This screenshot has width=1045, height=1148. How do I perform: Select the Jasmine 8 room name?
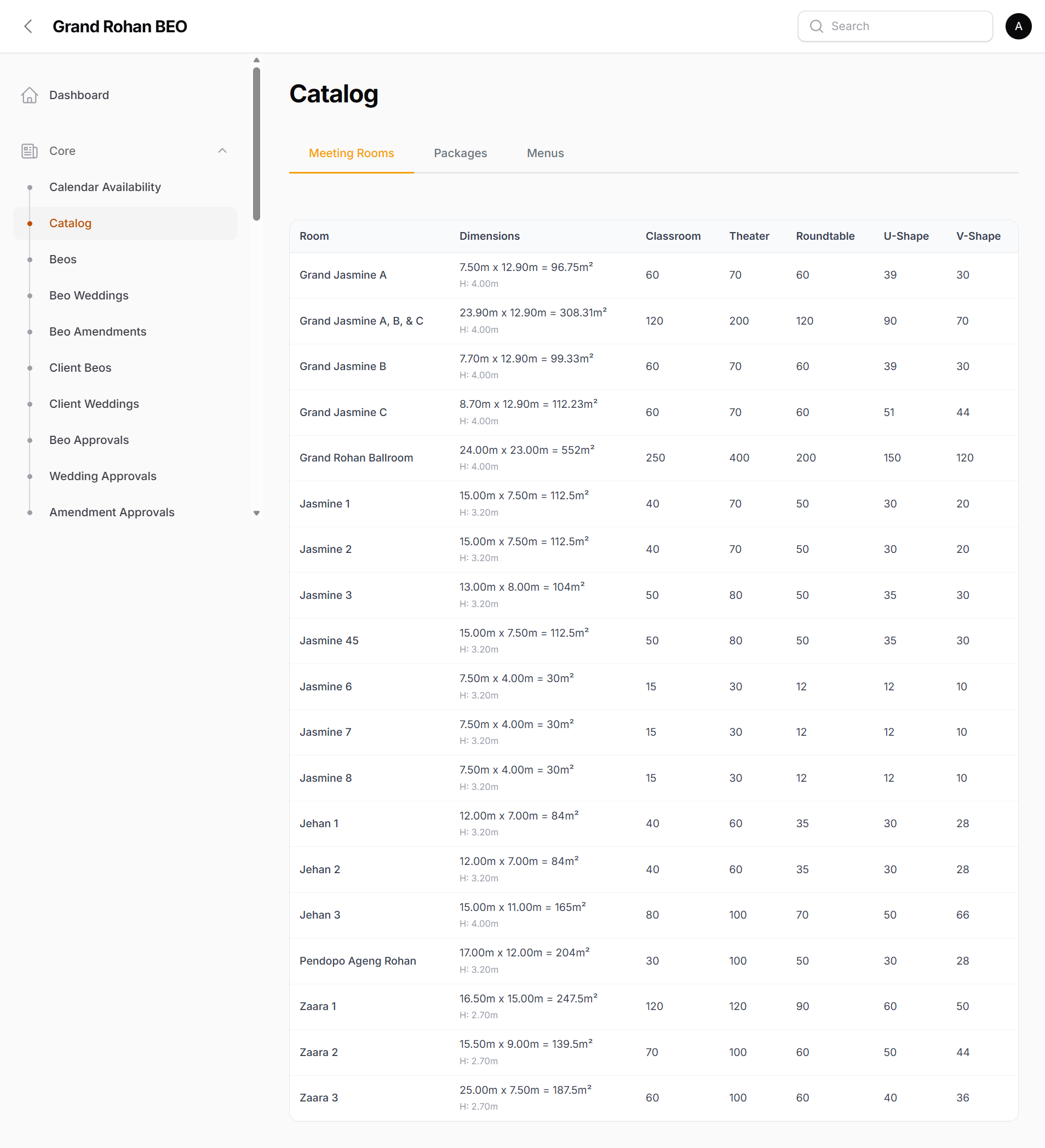325,778
